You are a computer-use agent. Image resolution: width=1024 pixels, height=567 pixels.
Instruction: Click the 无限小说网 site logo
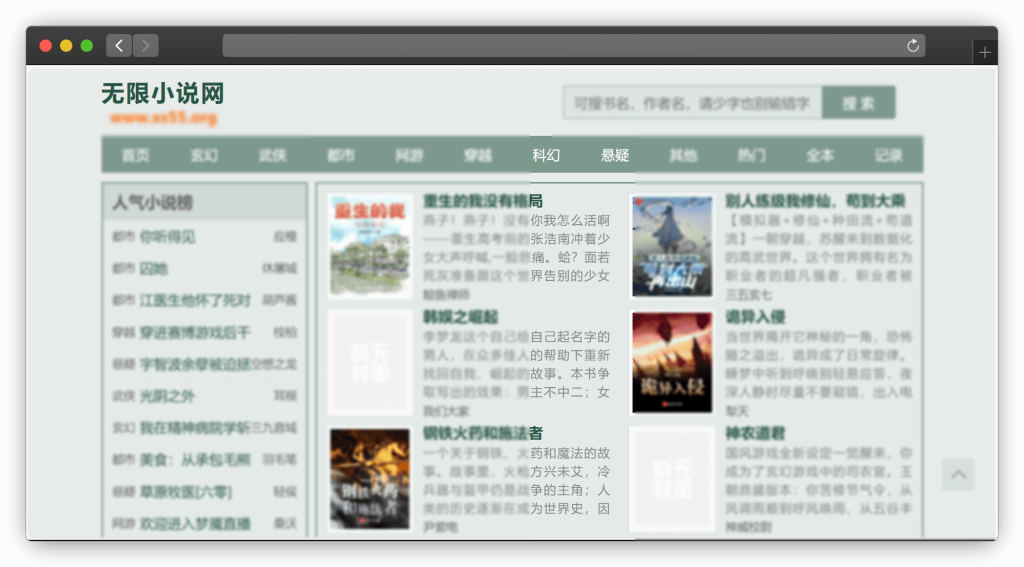[x=163, y=93]
